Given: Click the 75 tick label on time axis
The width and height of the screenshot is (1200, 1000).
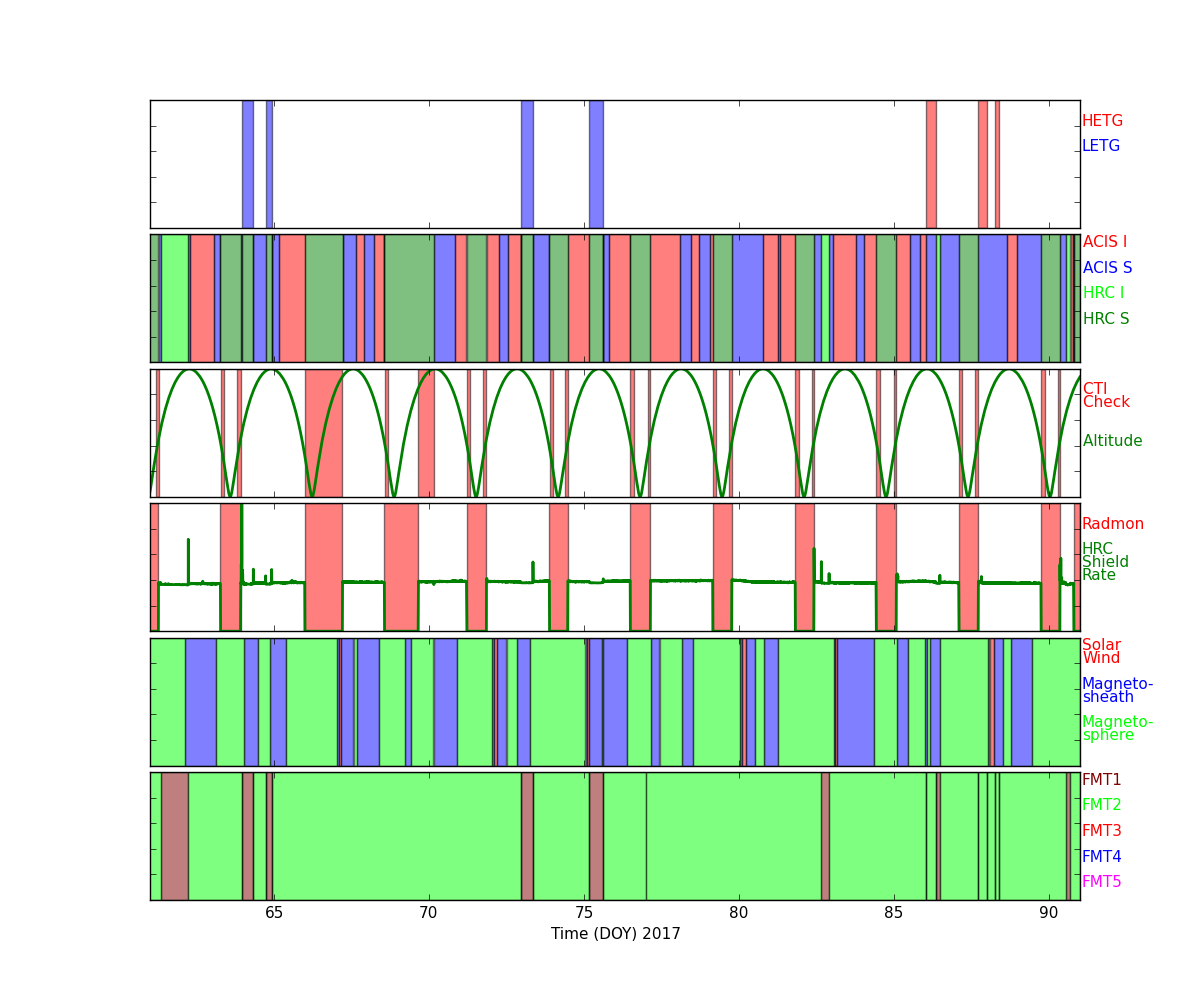Looking at the screenshot, I should (x=583, y=913).
